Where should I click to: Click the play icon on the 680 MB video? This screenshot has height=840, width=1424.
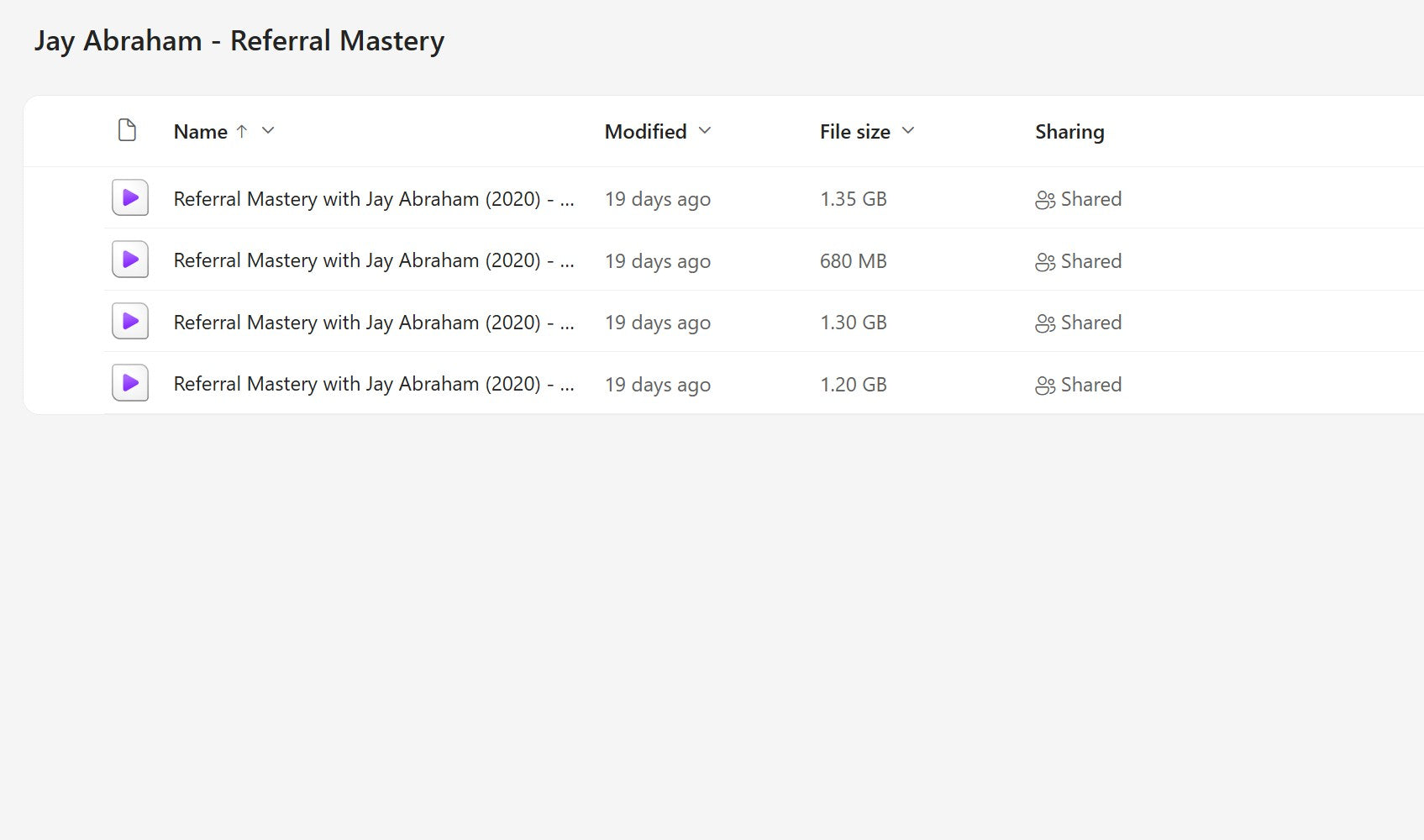[129, 260]
